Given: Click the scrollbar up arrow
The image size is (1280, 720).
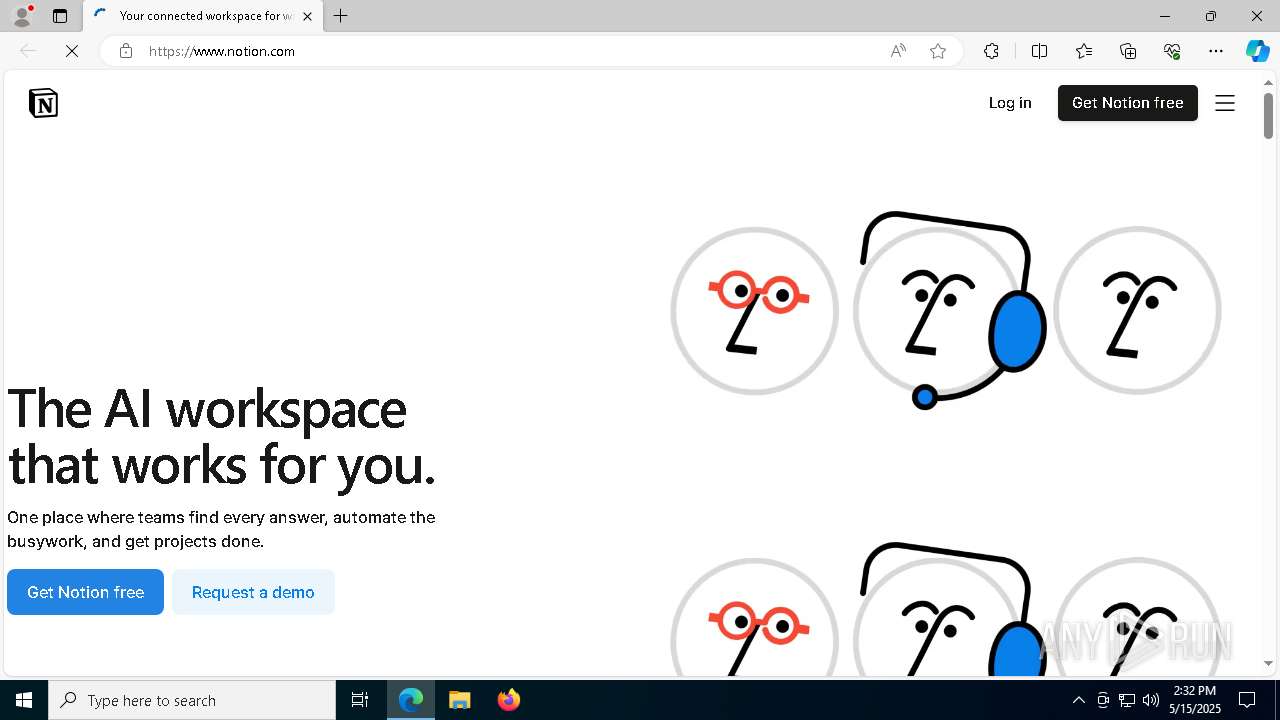Looking at the screenshot, I should click(x=1268, y=82).
